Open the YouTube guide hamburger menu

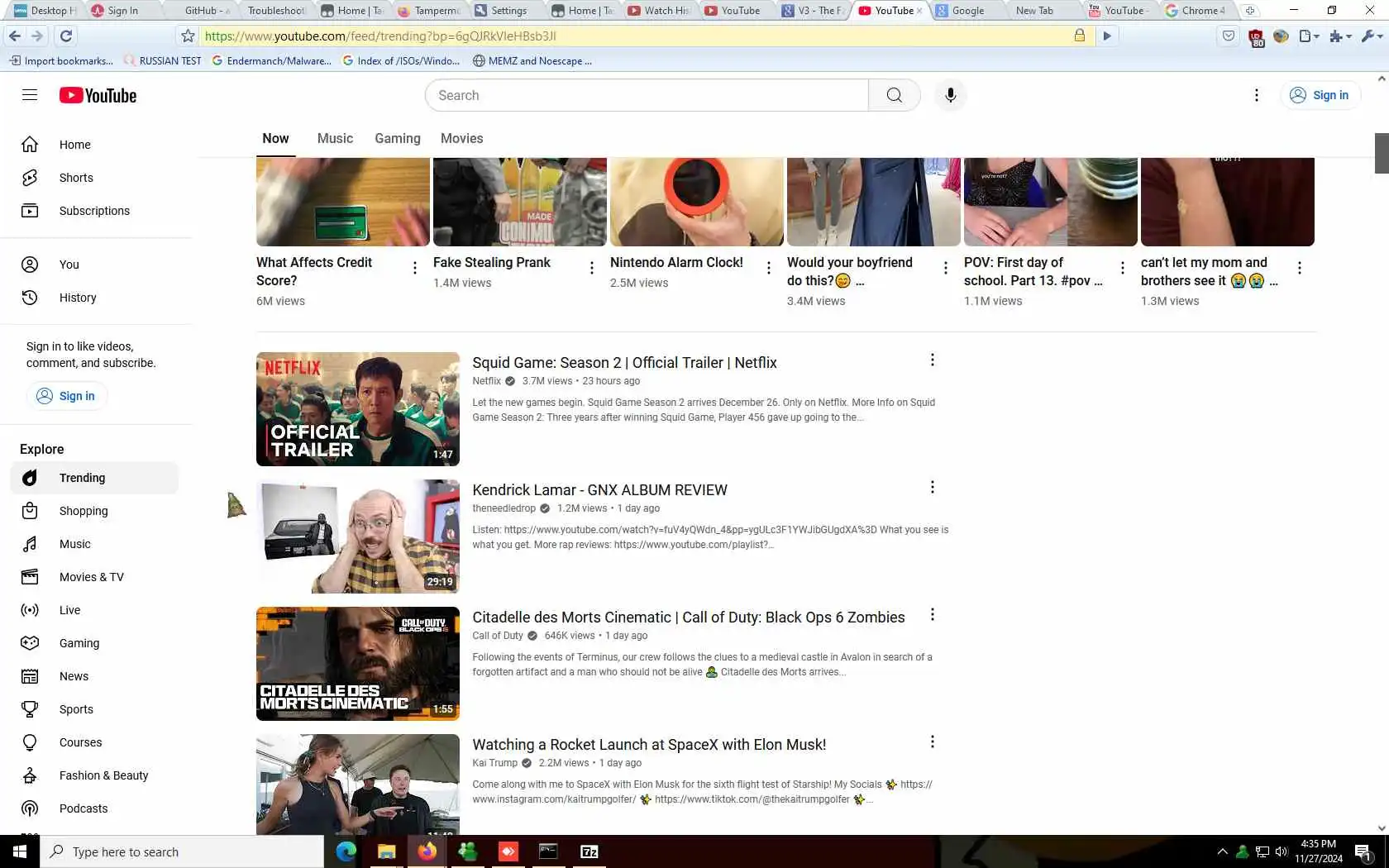[30, 95]
